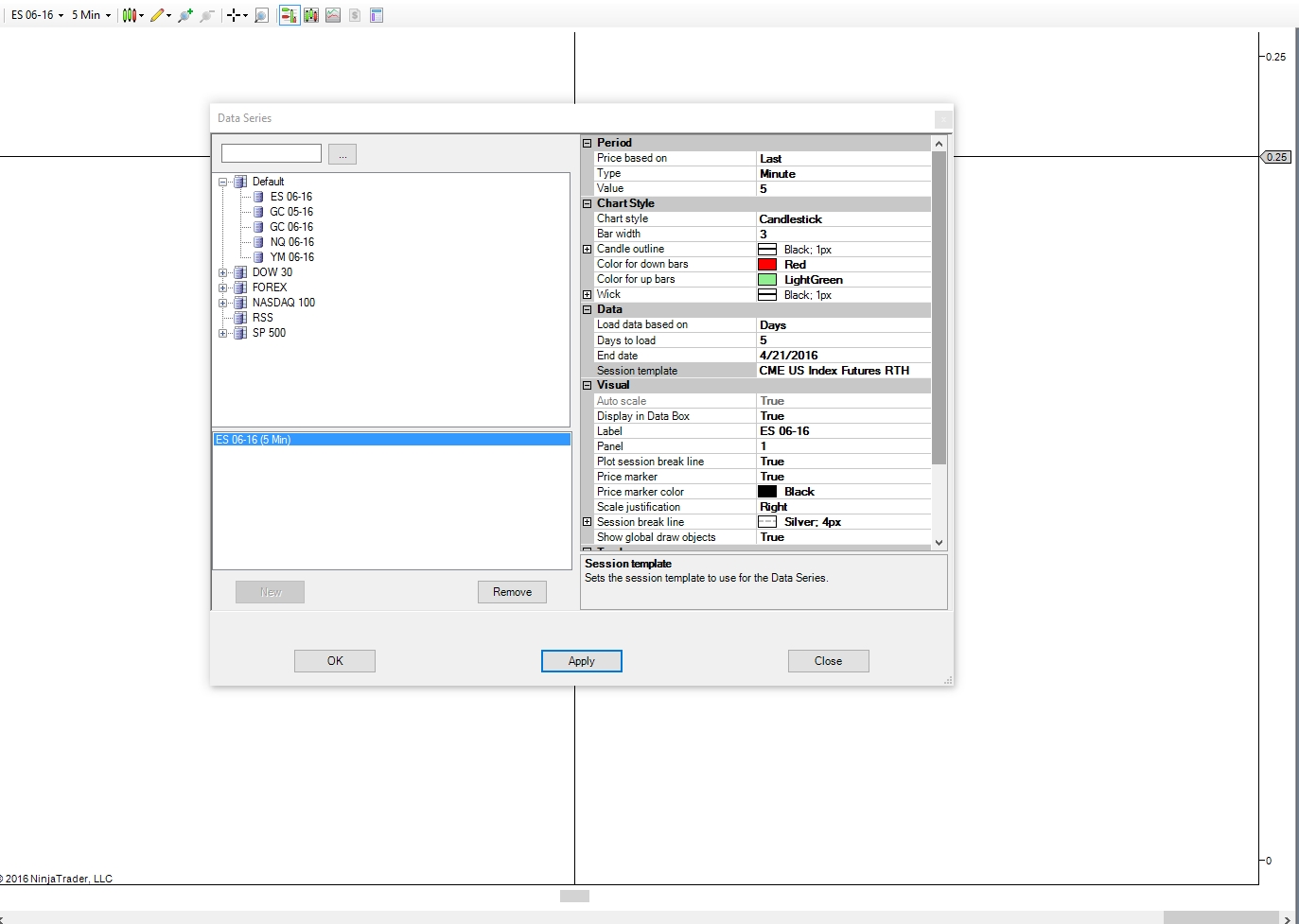Click the property grid scroll up arrow
1299x924 pixels.
[939, 144]
